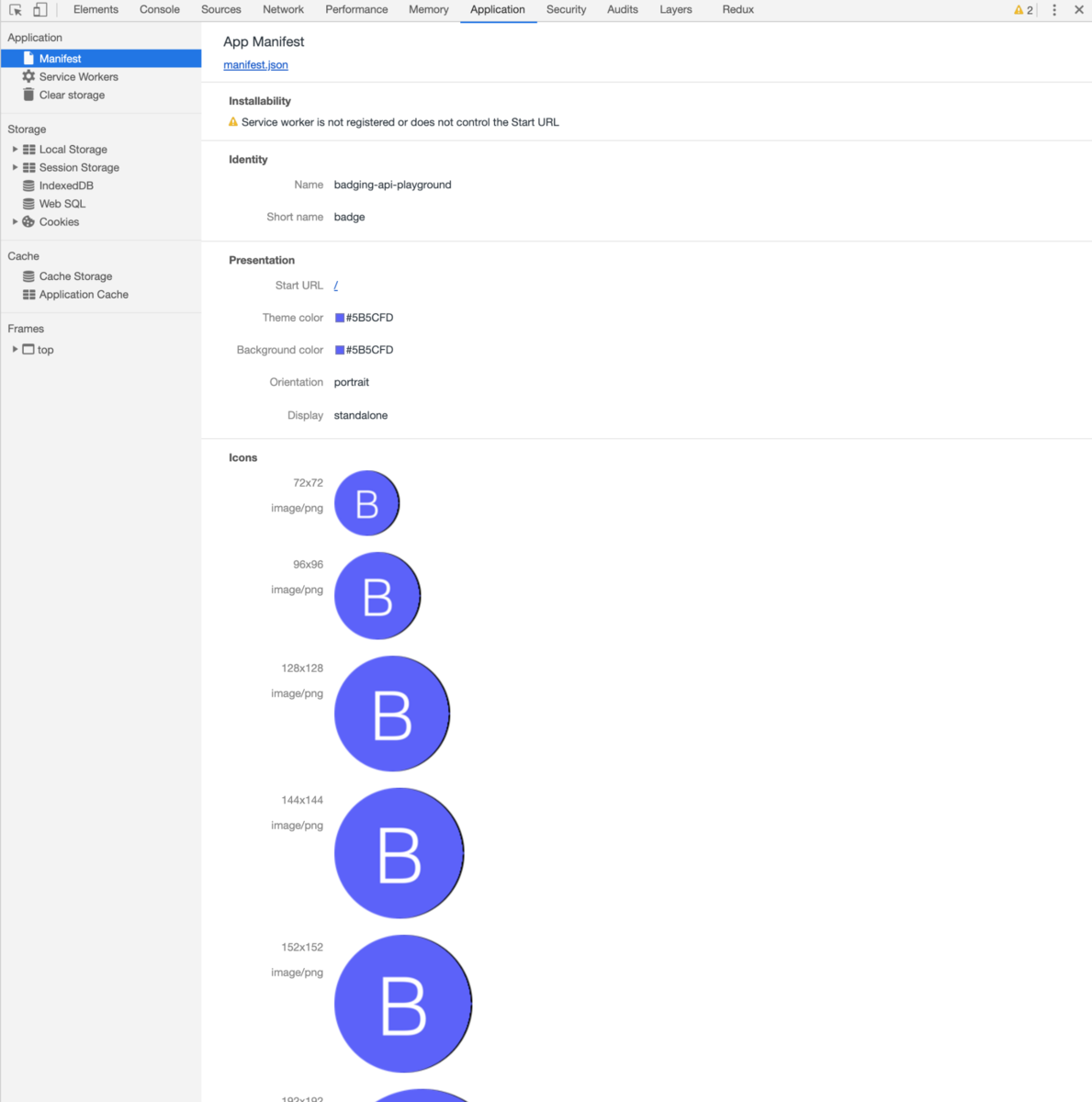Click the 128x128 icon preview
The width and height of the screenshot is (1092, 1102).
coord(392,714)
